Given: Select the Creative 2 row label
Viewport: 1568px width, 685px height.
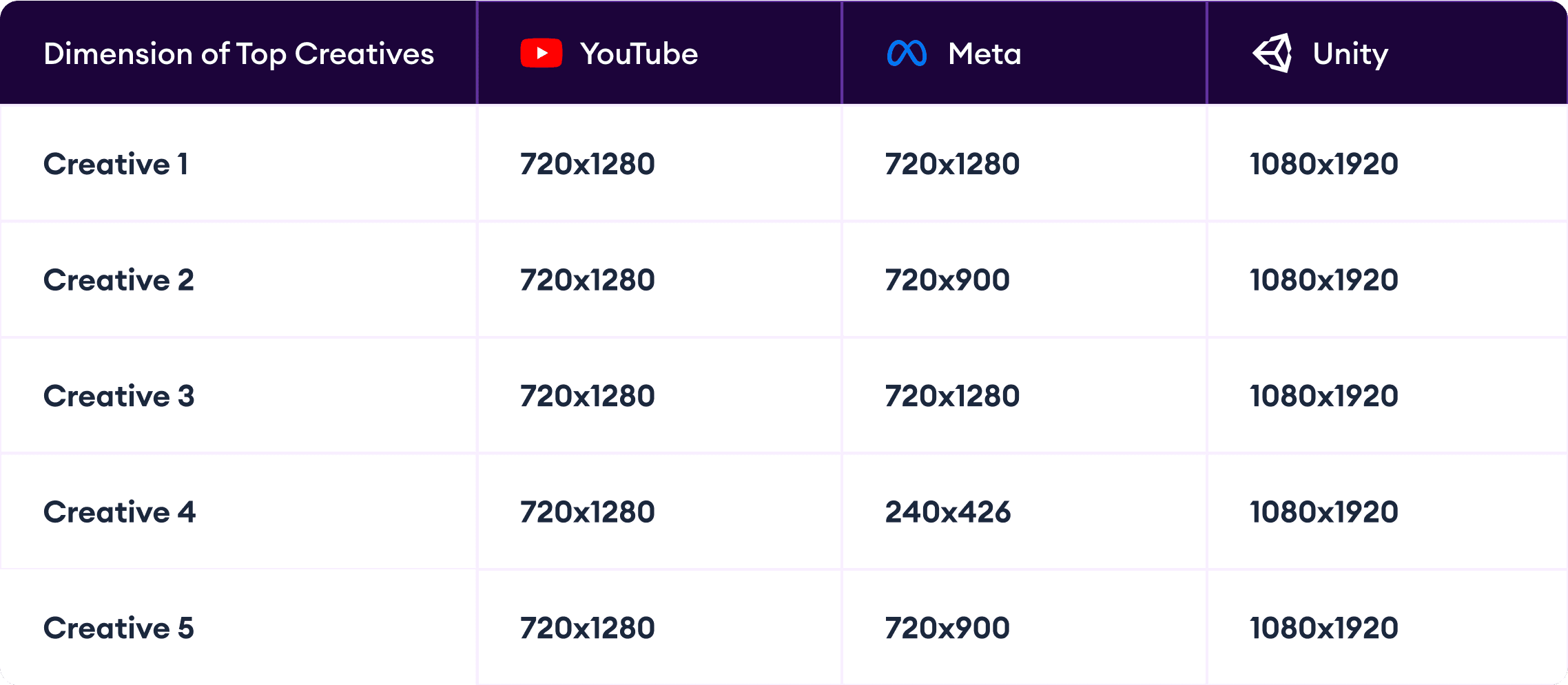Looking at the screenshot, I should (x=118, y=280).
